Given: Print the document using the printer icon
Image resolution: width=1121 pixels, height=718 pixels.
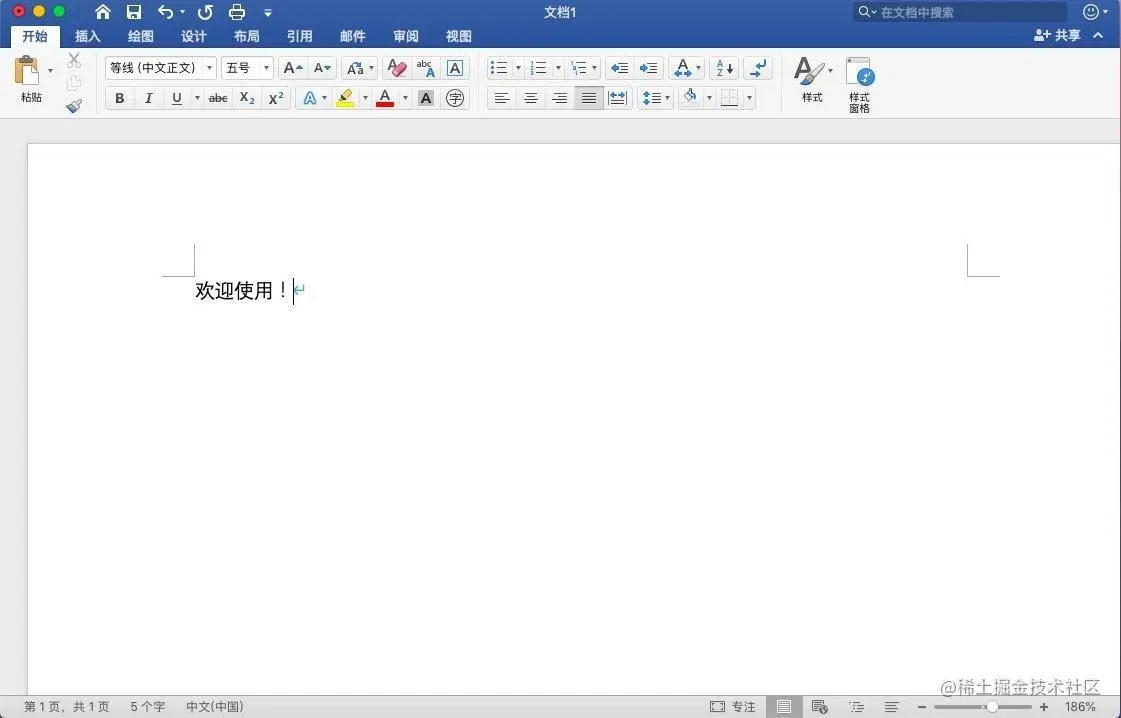Looking at the screenshot, I should (237, 12).
